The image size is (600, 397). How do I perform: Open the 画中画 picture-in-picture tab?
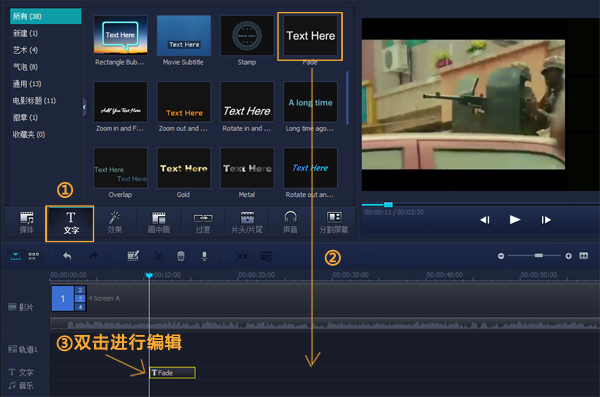158,222
